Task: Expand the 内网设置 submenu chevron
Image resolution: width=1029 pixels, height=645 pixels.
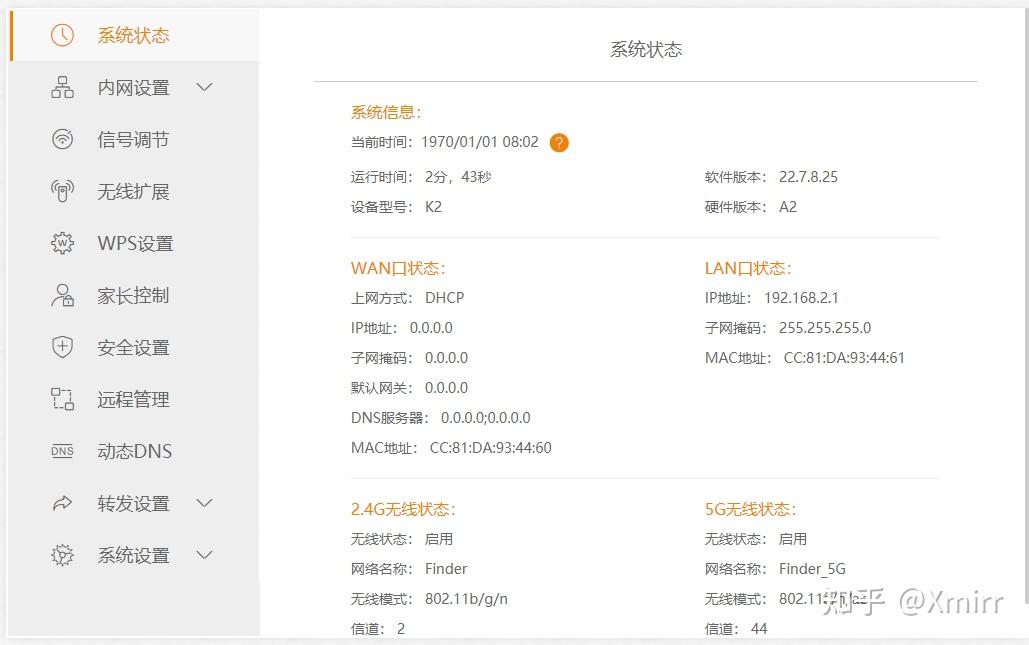Action: pos(204,87)
